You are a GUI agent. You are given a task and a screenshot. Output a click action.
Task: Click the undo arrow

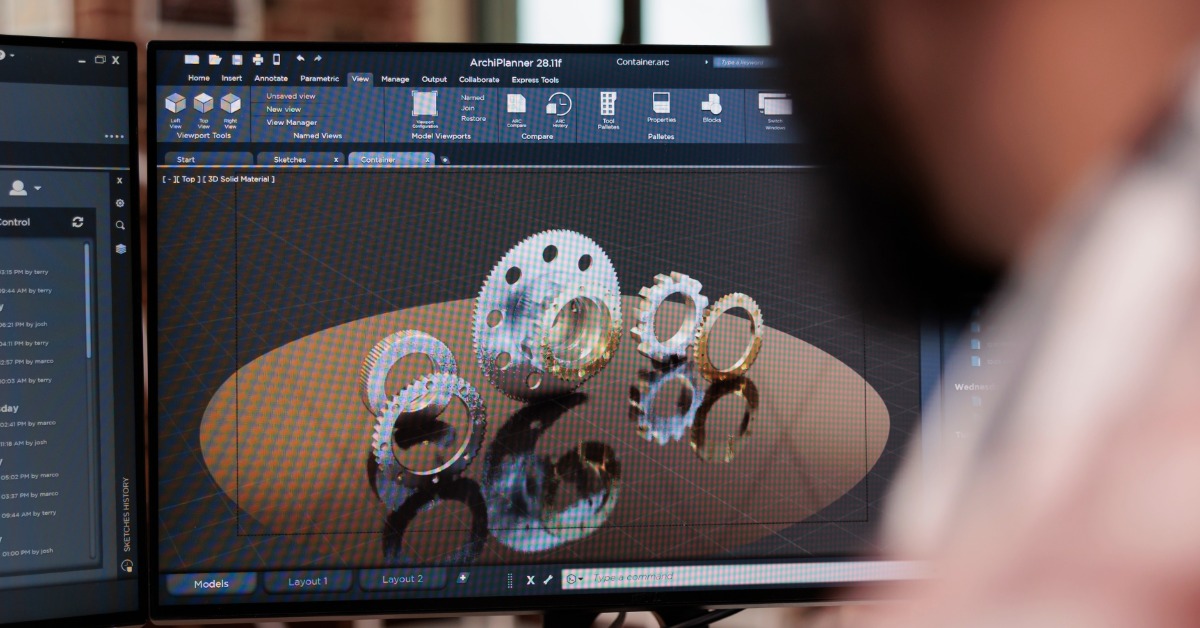click(300, 59)
